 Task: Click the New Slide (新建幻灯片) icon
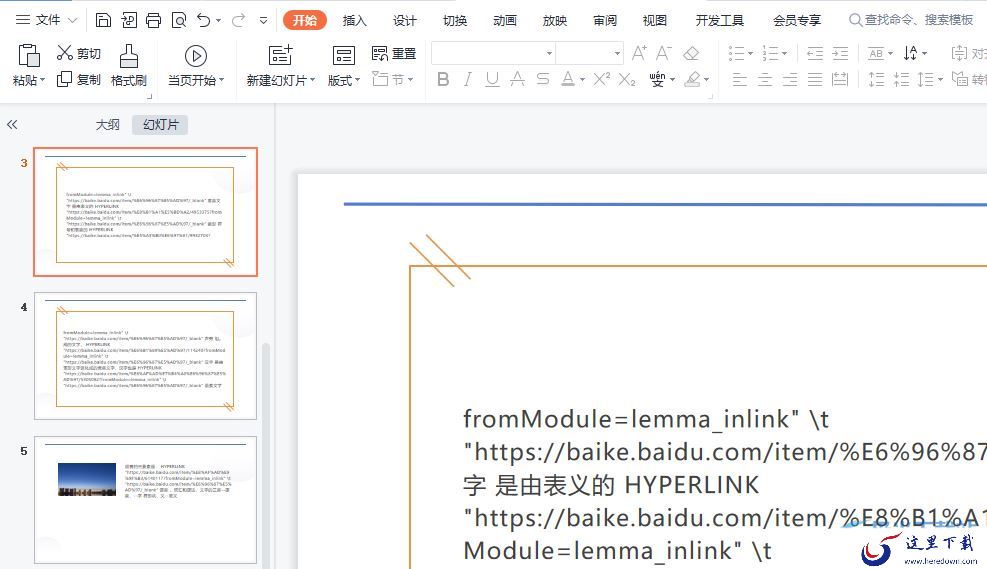(280, 55)
